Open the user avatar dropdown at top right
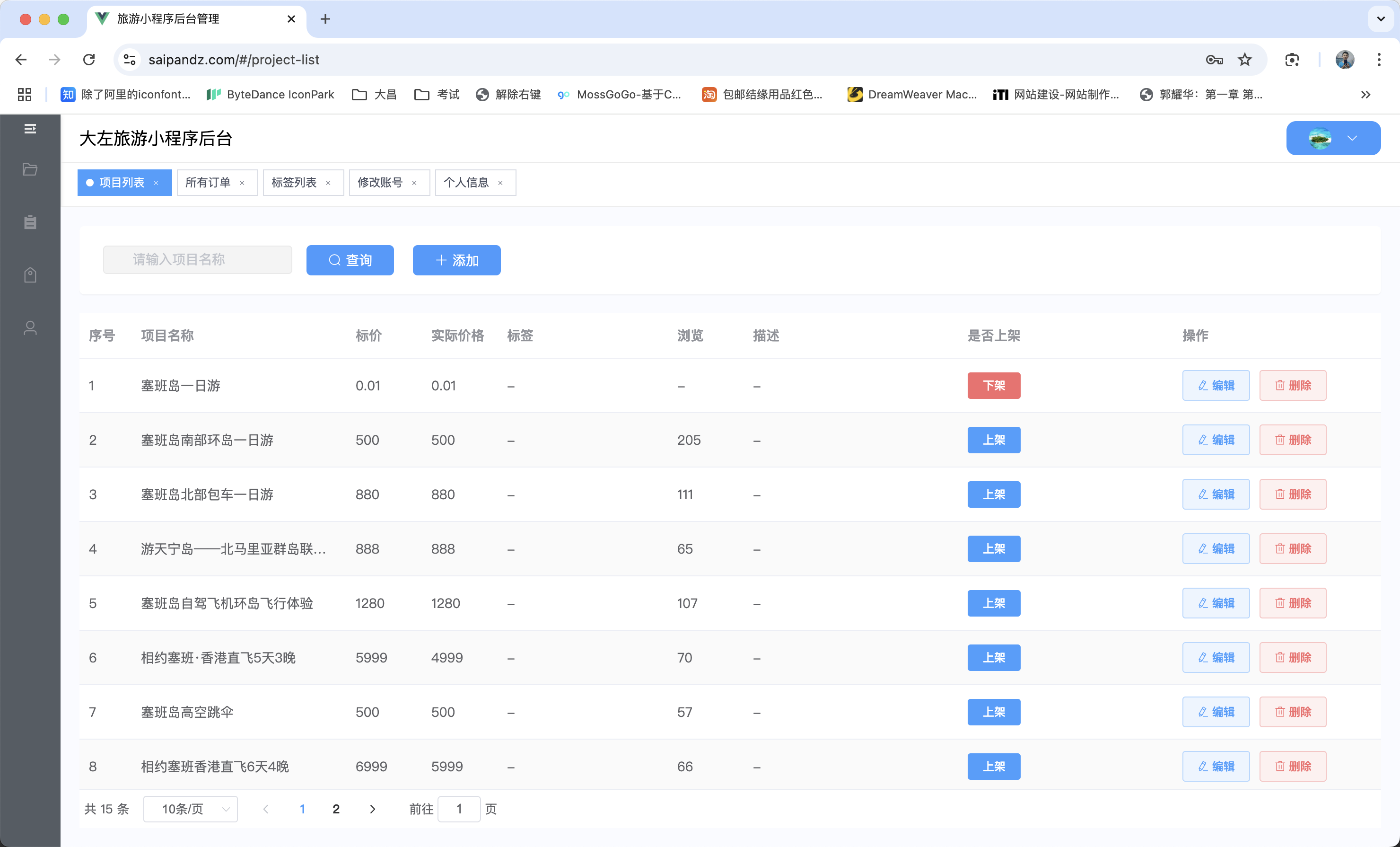 click(x=1333, y=138)
